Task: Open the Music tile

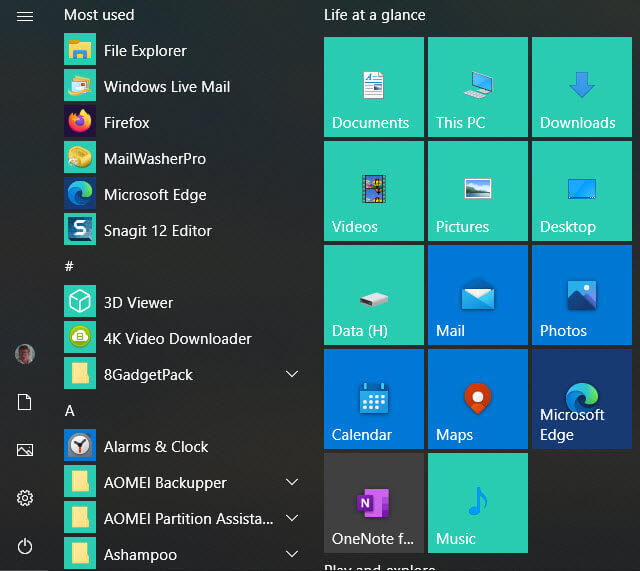Action: coord(478,503)
